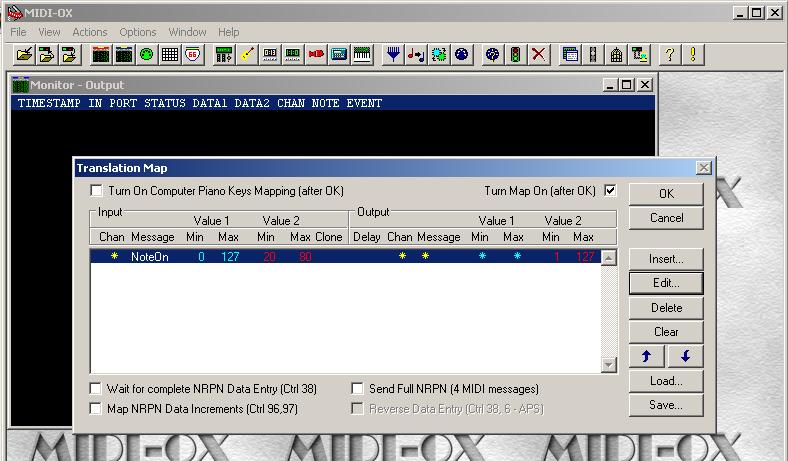This screenshot has width=788, height=461.
Task: Click the Edit... button
Action: [666, 283]
